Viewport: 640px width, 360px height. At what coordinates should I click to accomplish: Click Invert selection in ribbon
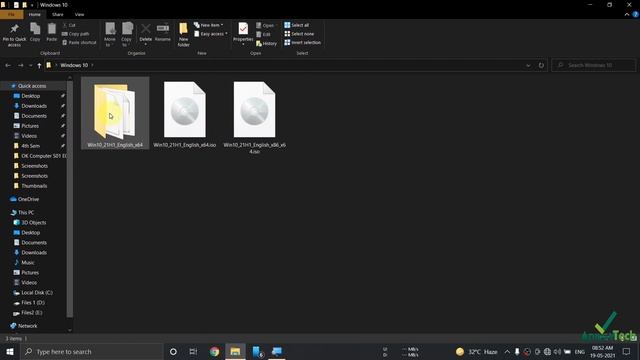click(302, 42)
